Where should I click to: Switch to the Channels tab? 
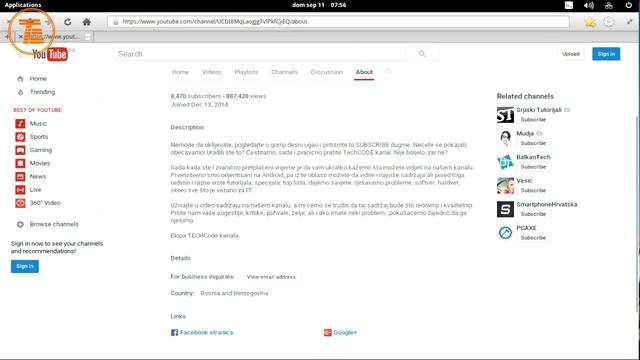(284, 72)
